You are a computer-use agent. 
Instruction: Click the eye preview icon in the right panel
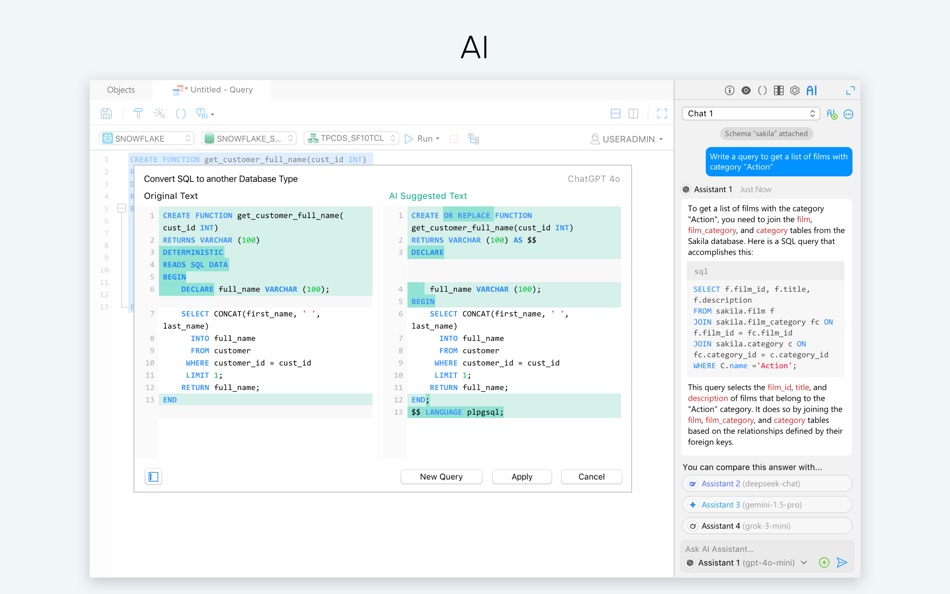pyautogui.click(x=746, y=90)
